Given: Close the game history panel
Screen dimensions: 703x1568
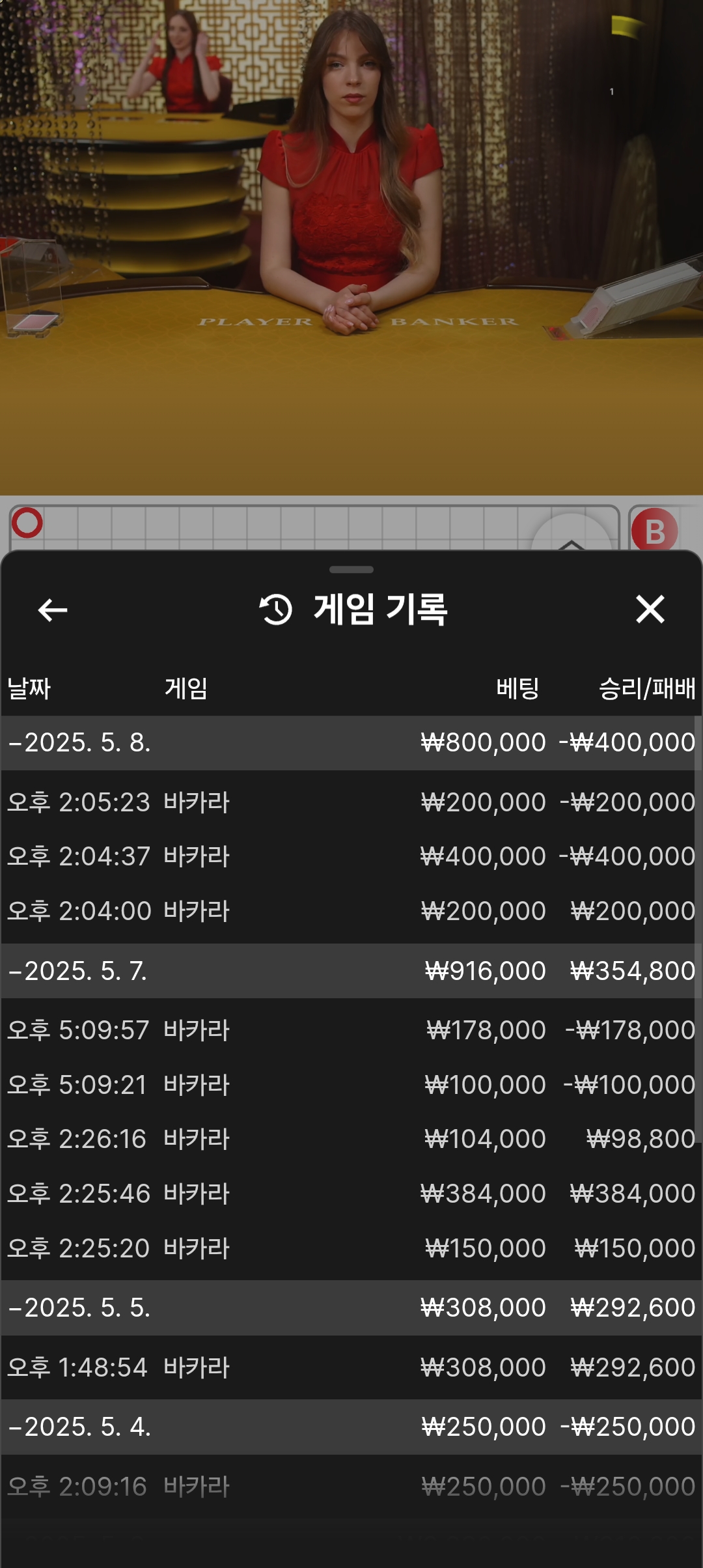Looking at the screenshot, I should click(650, 609).
